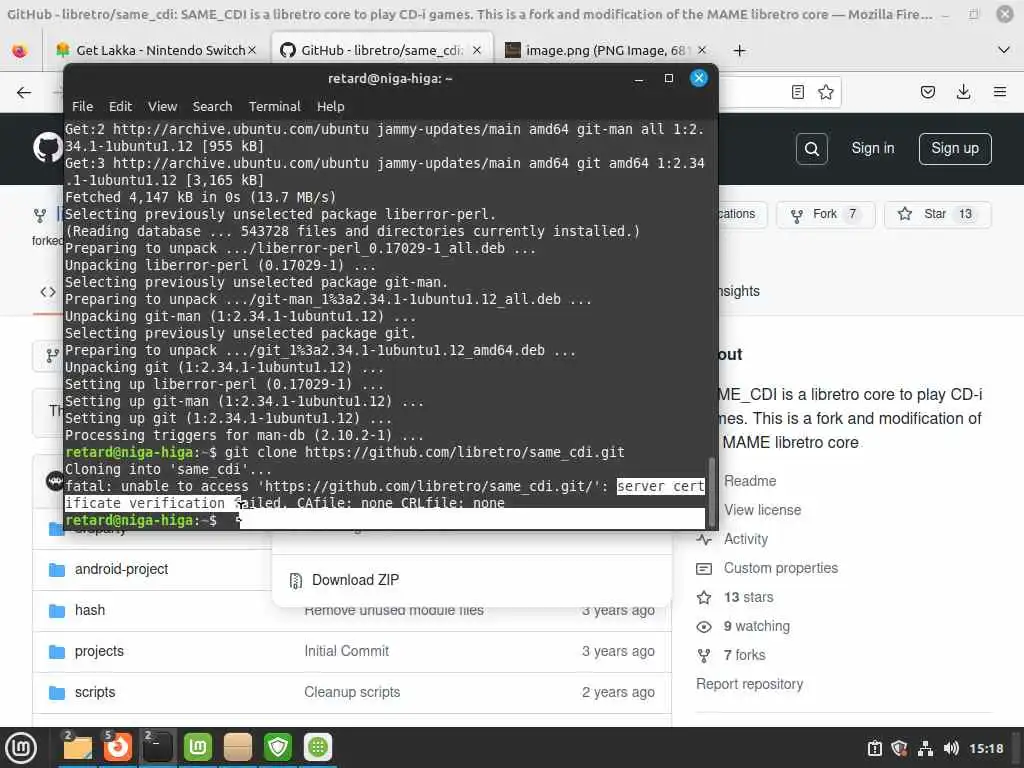The height and width of the screenshot is (768, 1024).
Task: Click the GitHub Sign in link
Action: click(x=872, y=148)
